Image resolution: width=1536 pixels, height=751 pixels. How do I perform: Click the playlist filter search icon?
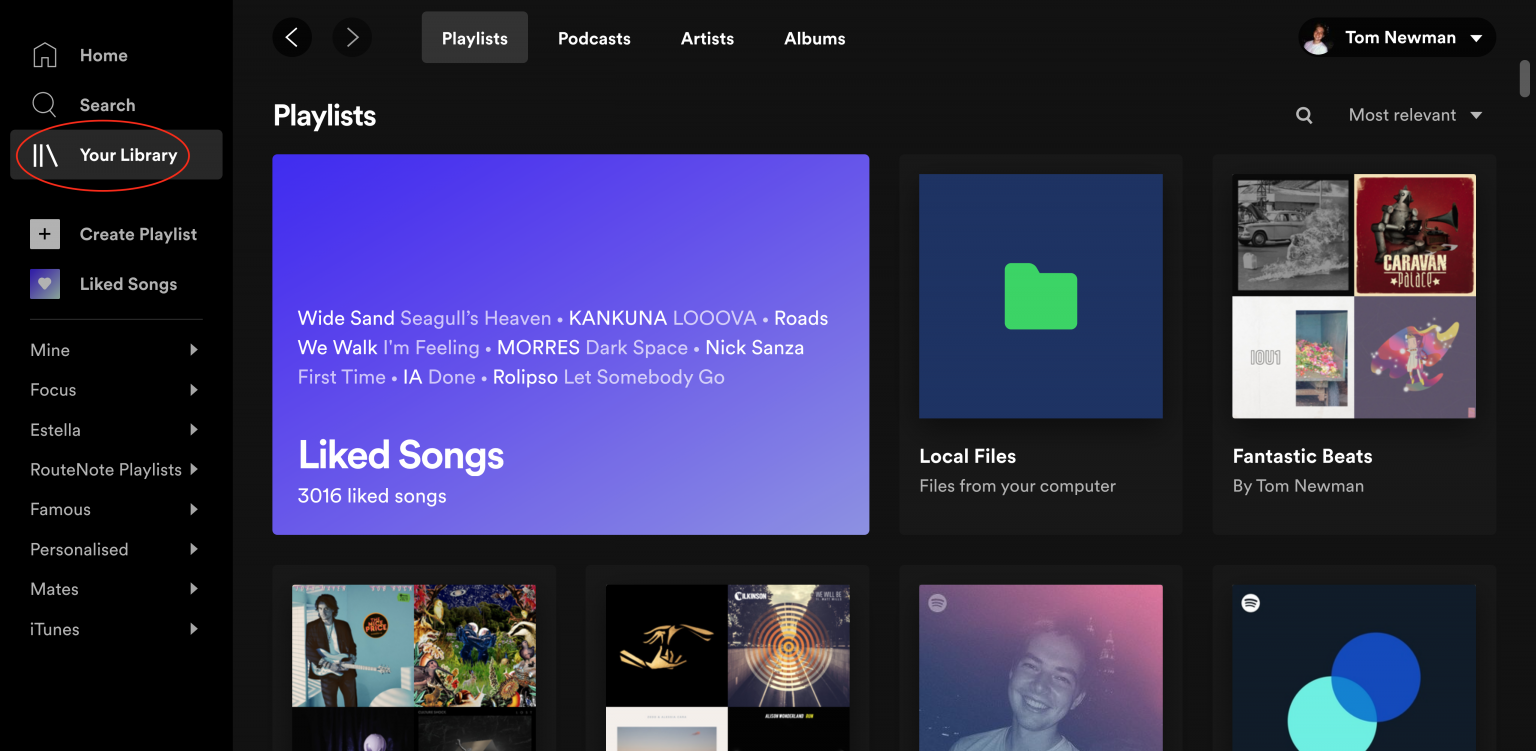point(1304,115)
